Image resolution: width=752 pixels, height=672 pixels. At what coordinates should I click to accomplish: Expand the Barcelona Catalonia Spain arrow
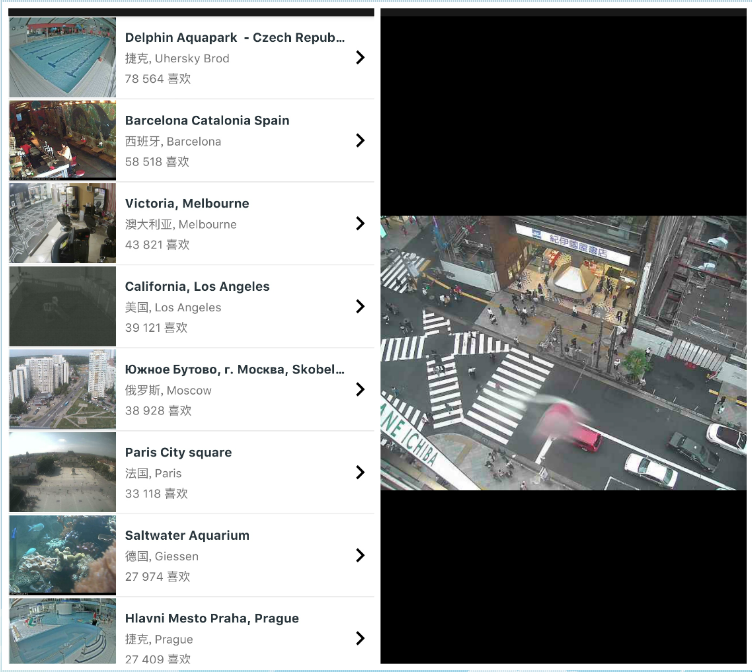click(x=360, y=141)
